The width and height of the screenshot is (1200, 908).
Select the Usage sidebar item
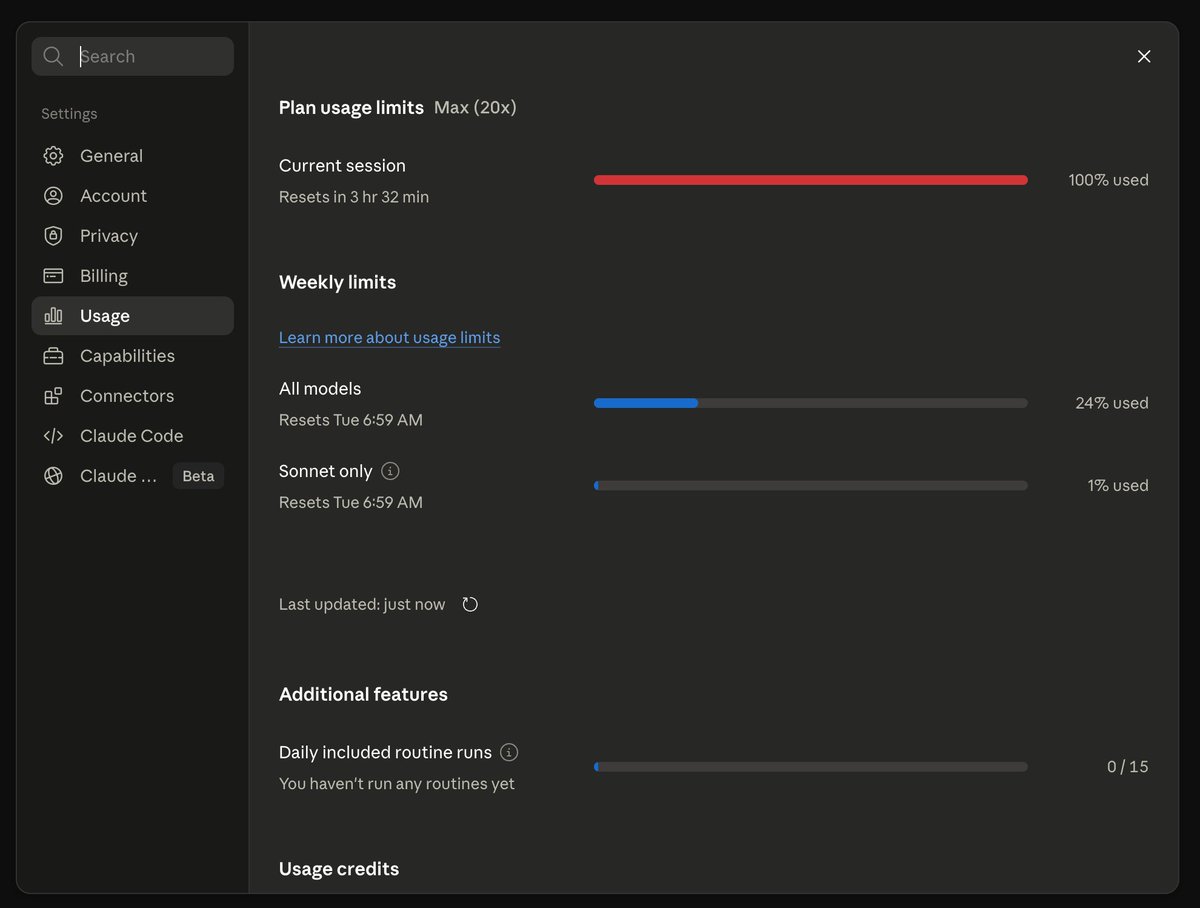coord(133,316)
